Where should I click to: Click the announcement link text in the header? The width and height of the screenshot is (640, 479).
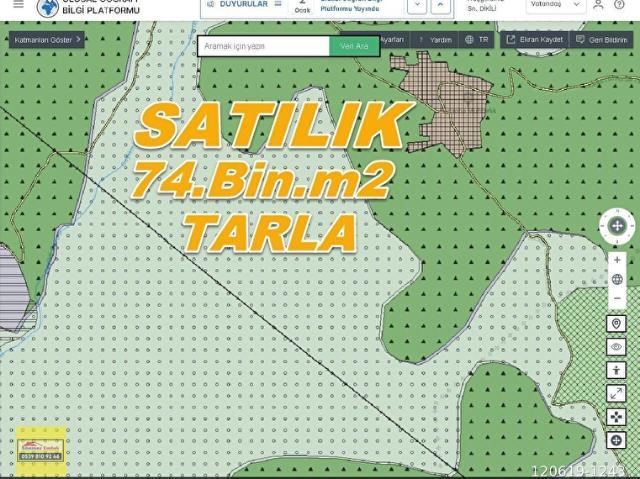coord(350,4)
